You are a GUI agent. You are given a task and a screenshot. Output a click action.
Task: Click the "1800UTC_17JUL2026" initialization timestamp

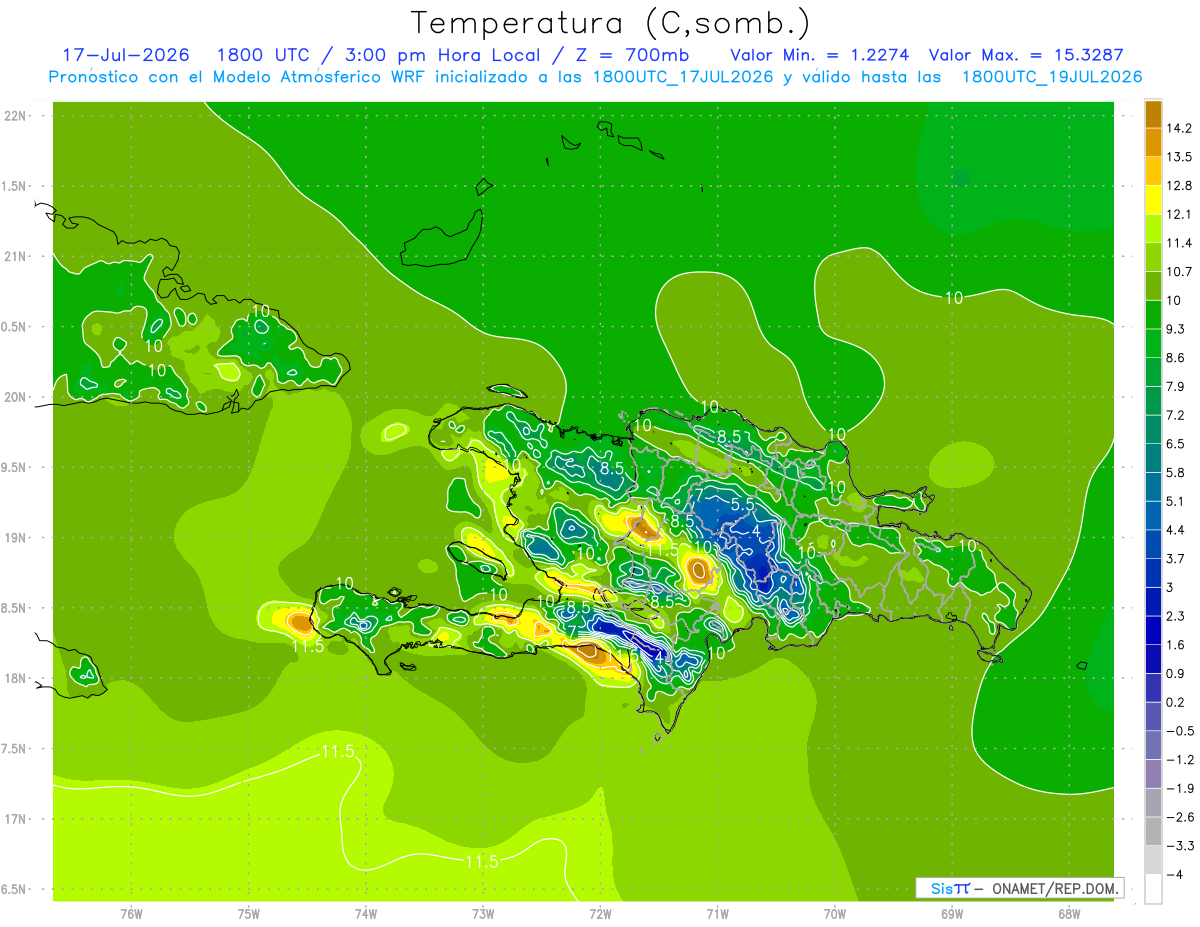coord(683,77)
